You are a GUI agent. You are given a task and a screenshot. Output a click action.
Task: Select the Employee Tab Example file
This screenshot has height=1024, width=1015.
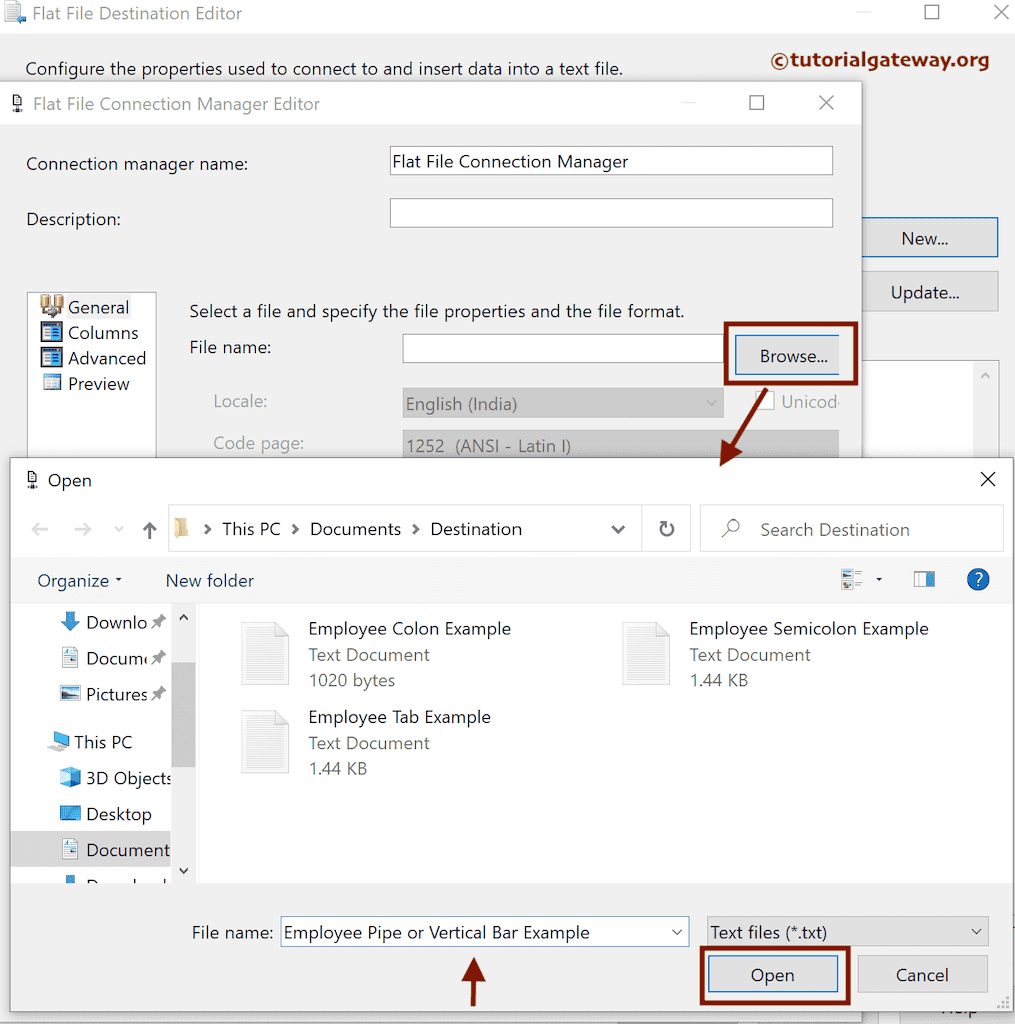[x=400, y=717]
